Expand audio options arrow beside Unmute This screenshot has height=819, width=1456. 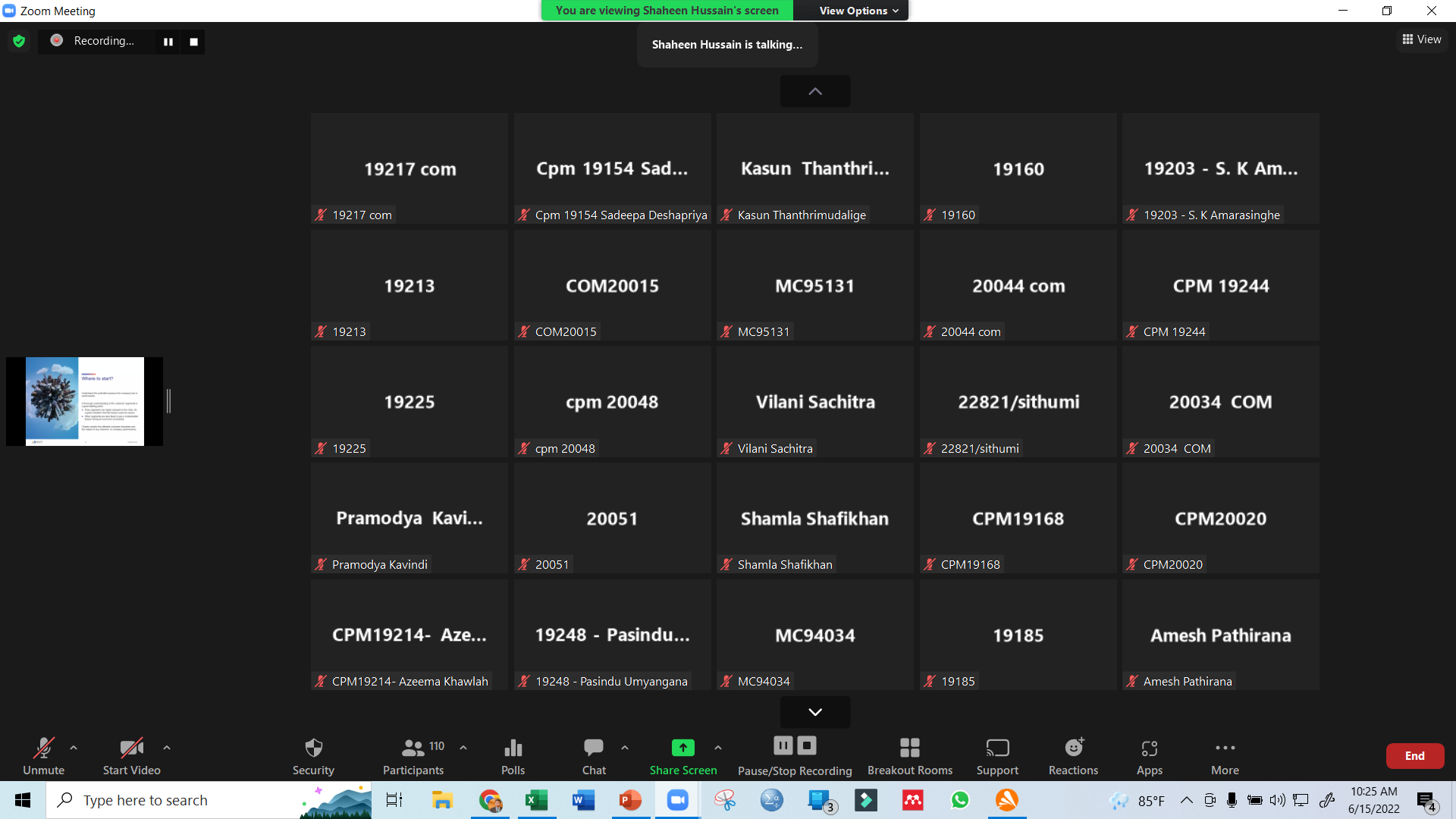pos(74,748)
